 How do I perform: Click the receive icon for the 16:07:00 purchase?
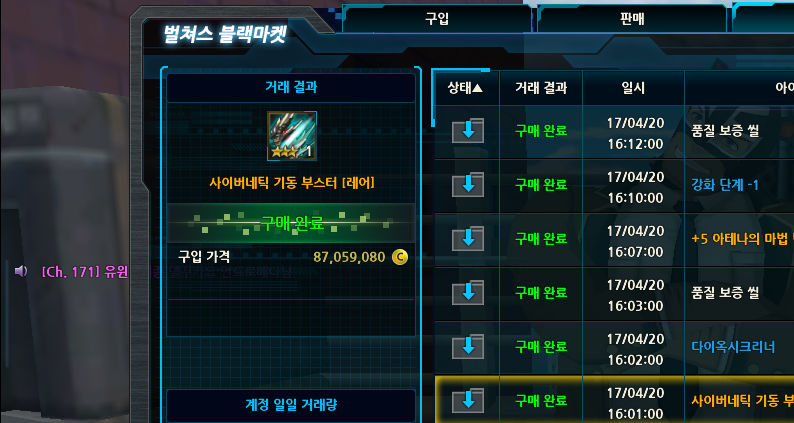[x=468, y=239]
